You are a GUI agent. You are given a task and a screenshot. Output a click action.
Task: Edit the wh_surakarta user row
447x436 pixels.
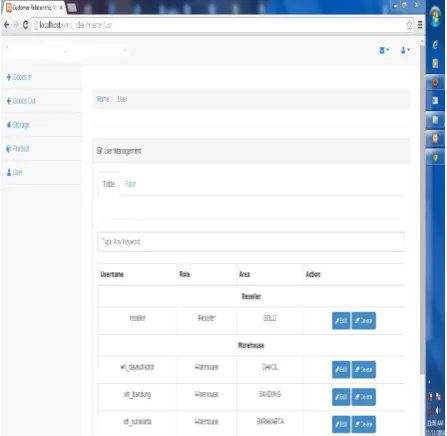[341, 424]
